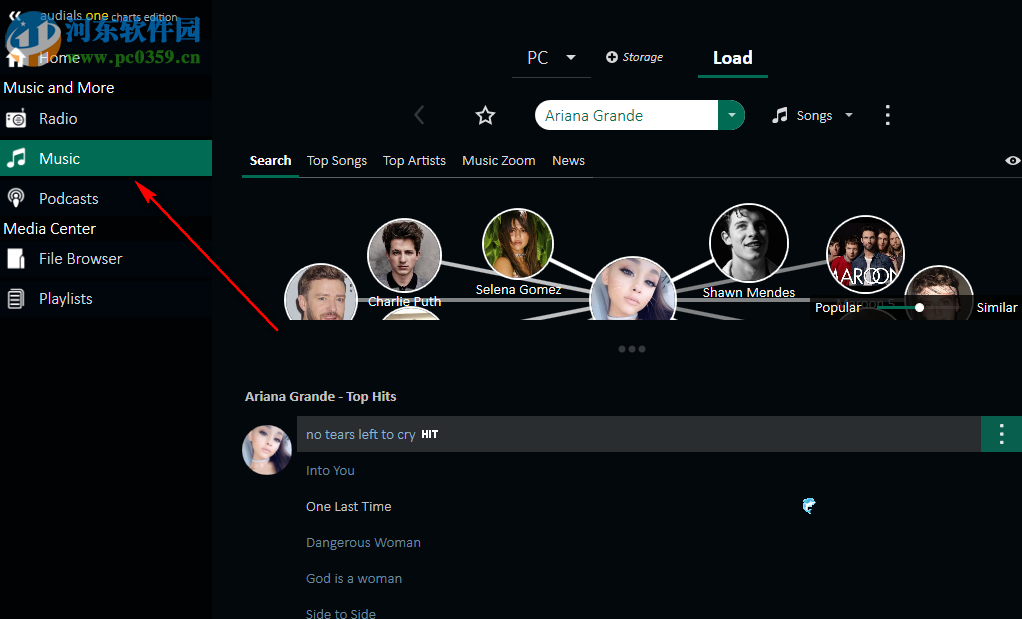Open the News tab
Screen dimensions: 1022x619
tap(568, 160)
